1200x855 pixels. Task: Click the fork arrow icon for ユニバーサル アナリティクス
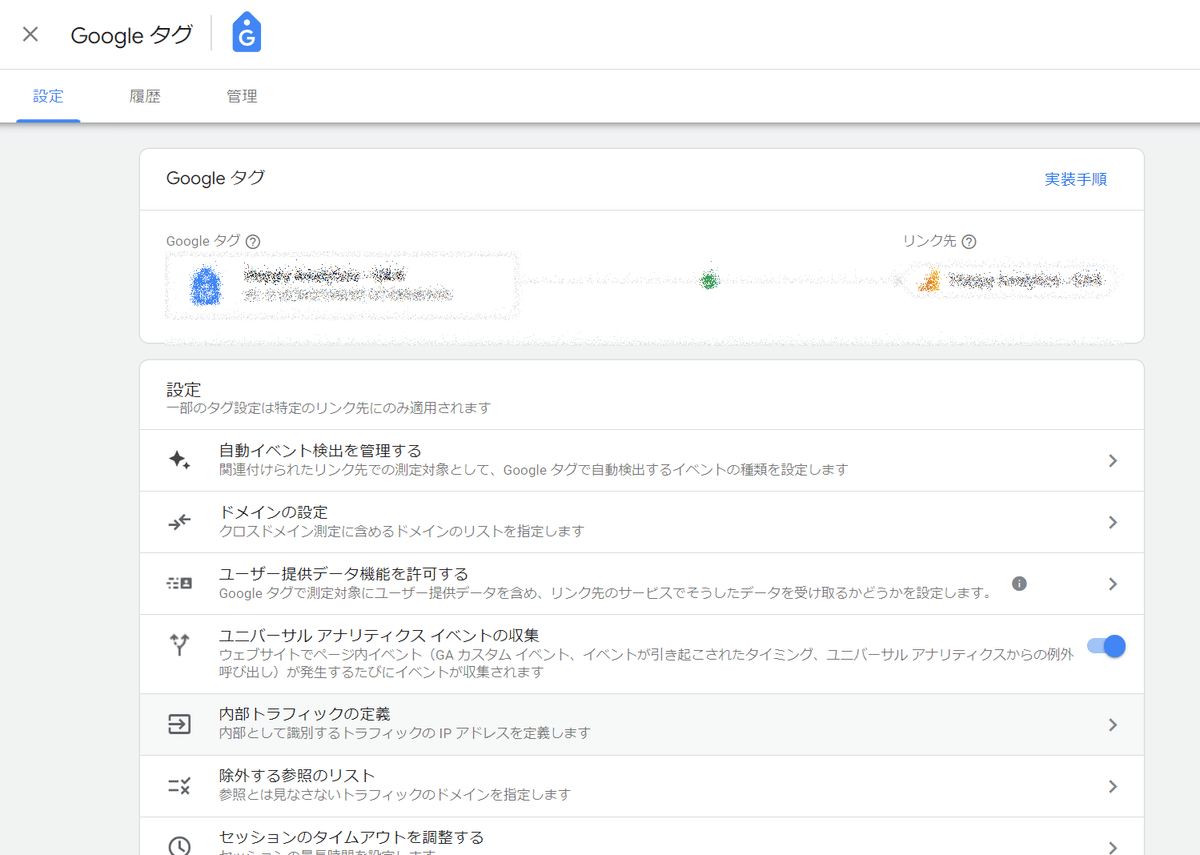(x=179, y=645)
